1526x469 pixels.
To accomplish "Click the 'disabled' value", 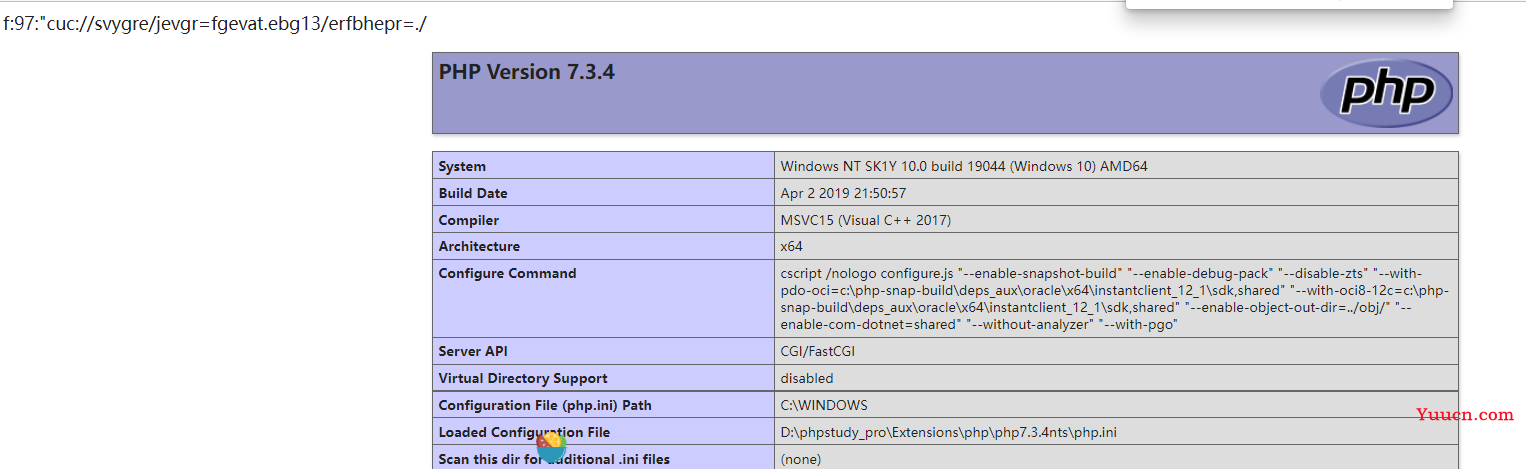I will click(x=807, y=378).
